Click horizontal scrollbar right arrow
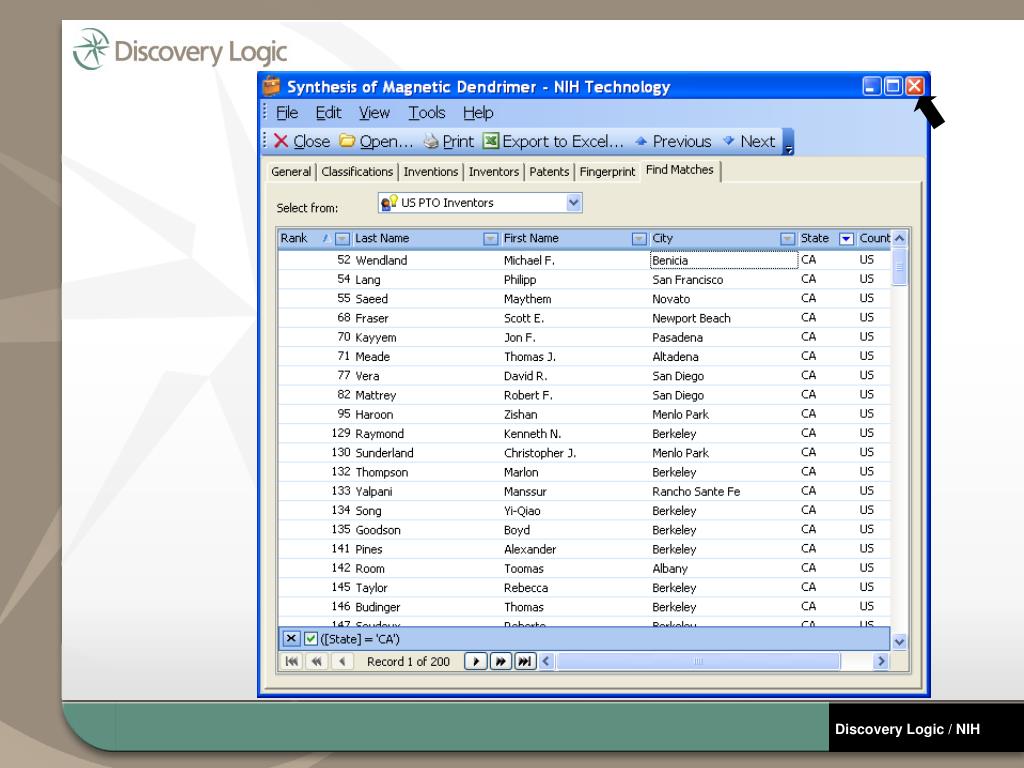 [x=881, y=662]
